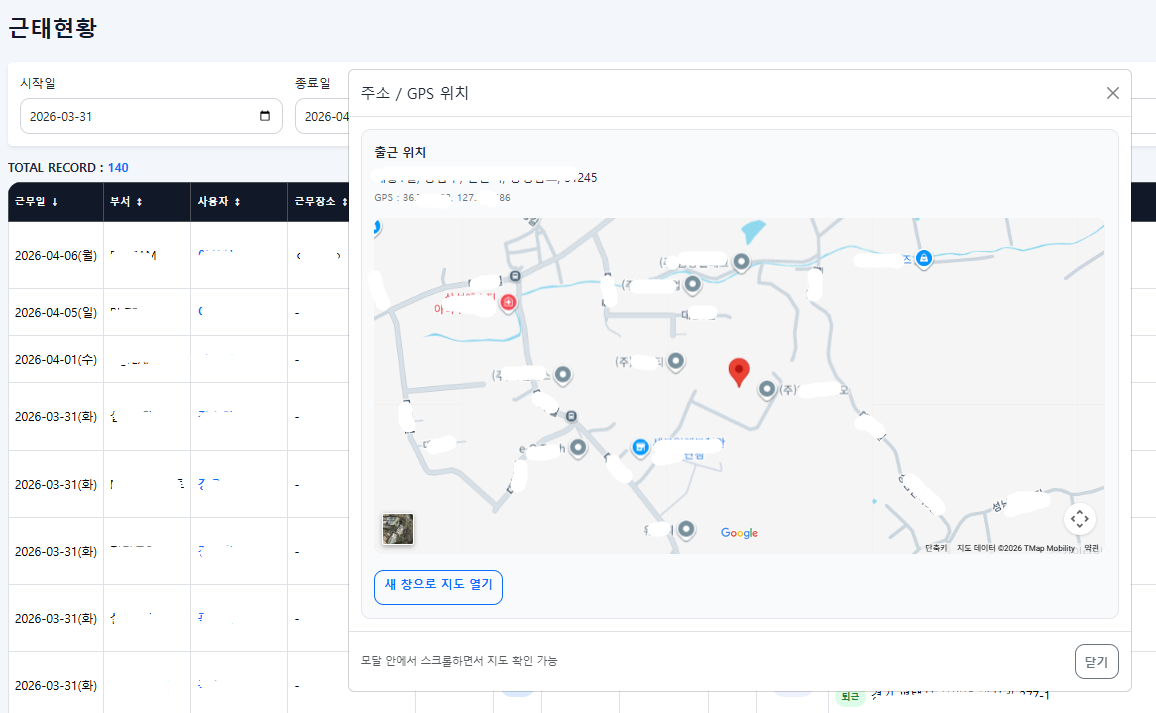Click 단축키 link on map footer

[936, 548]
